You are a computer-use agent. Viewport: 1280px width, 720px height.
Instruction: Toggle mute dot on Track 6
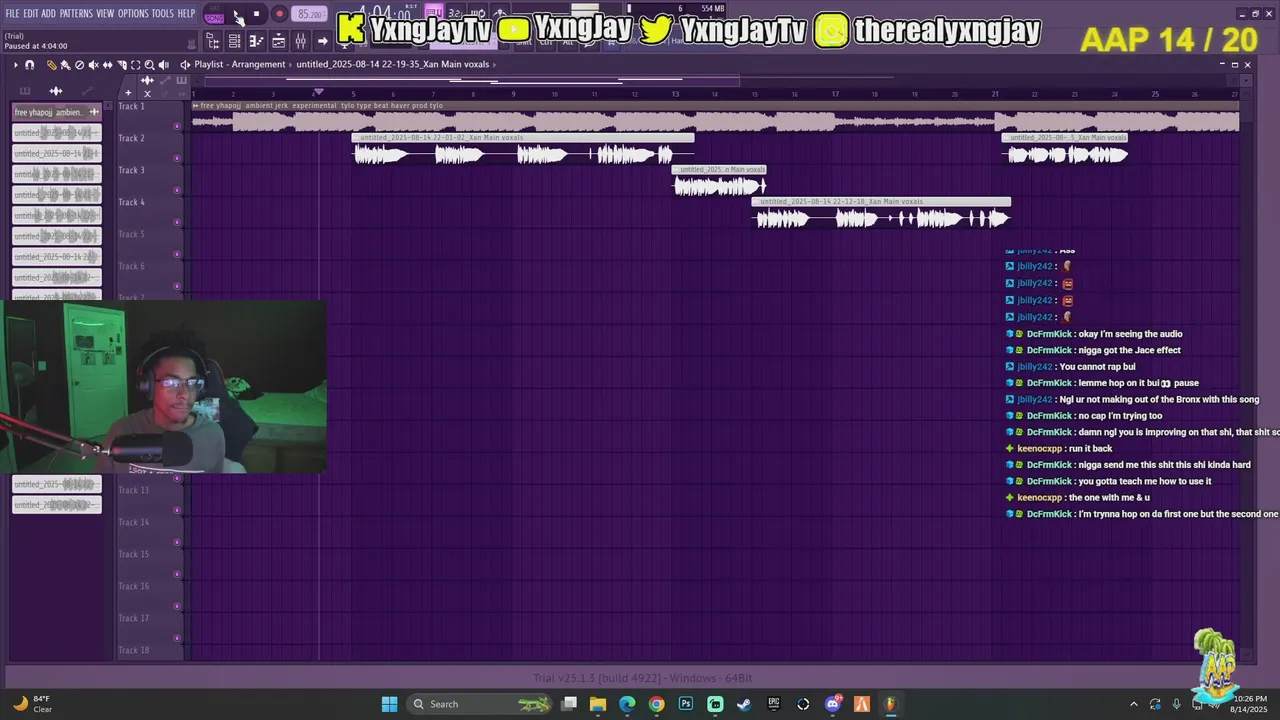tap(177, 286)
